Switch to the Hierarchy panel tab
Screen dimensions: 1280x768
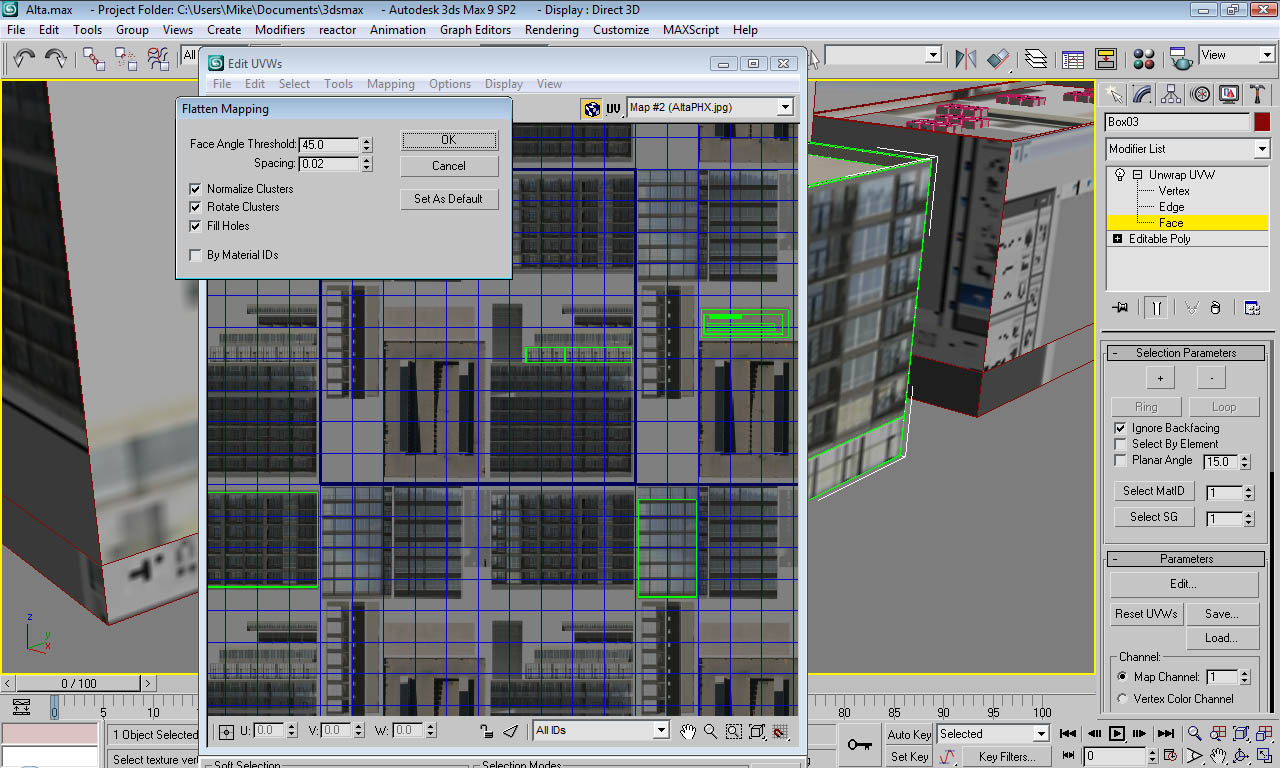tap(1171, 95)
